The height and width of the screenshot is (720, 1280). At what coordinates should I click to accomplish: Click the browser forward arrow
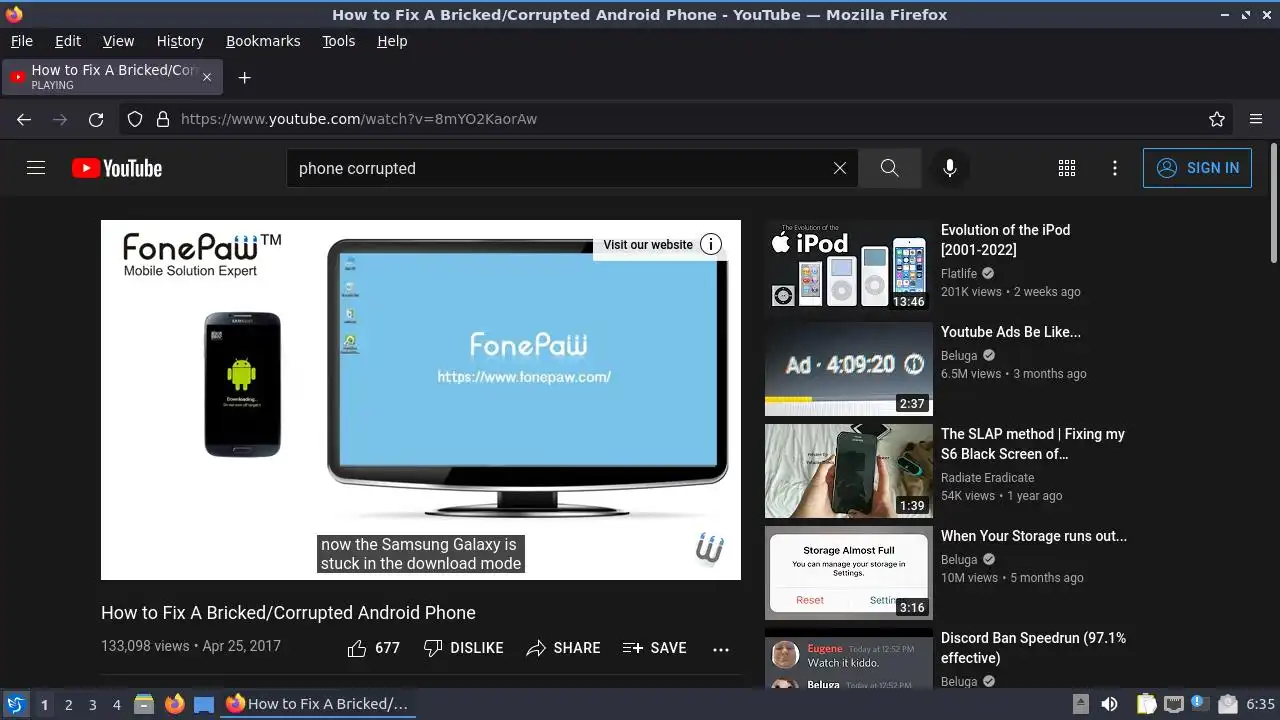(60, 119)
